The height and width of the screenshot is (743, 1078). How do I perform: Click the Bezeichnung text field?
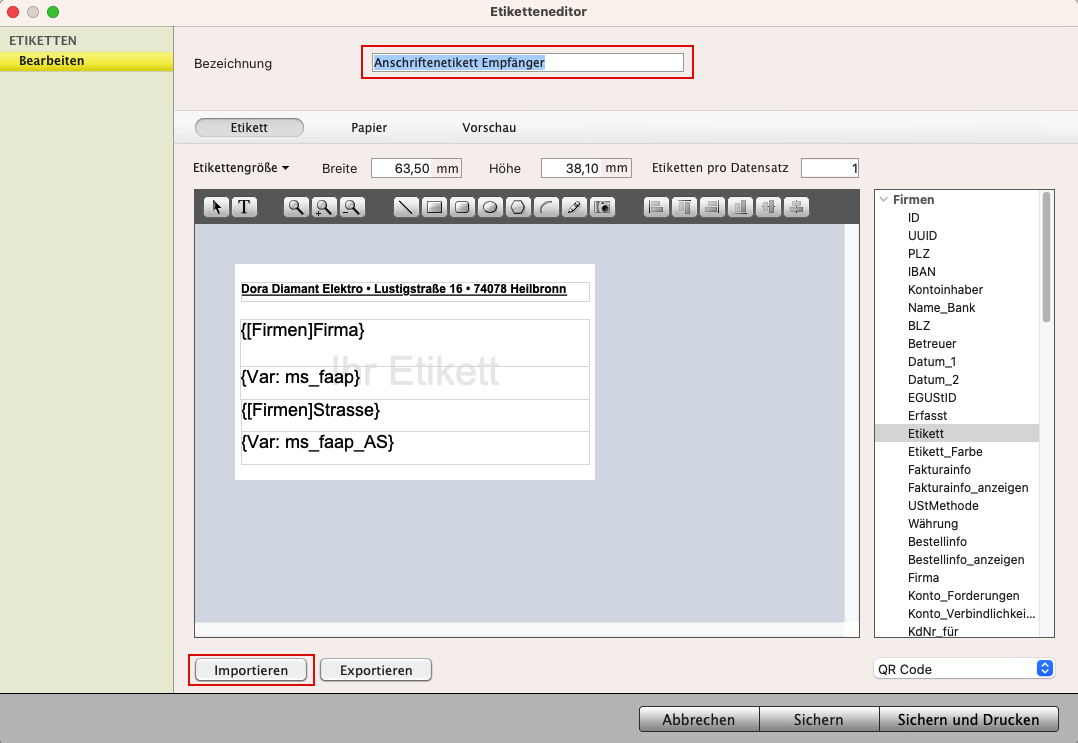pos(527,62)
